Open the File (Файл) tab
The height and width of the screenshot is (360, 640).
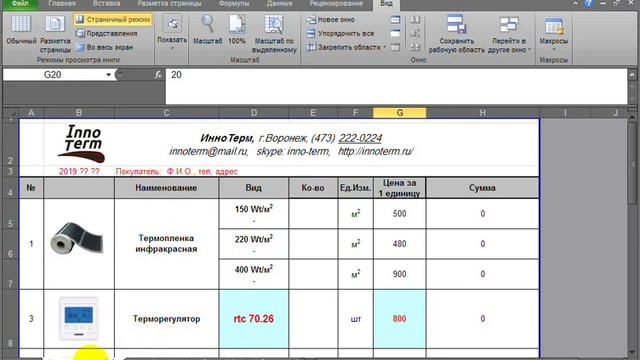(19, 4)
